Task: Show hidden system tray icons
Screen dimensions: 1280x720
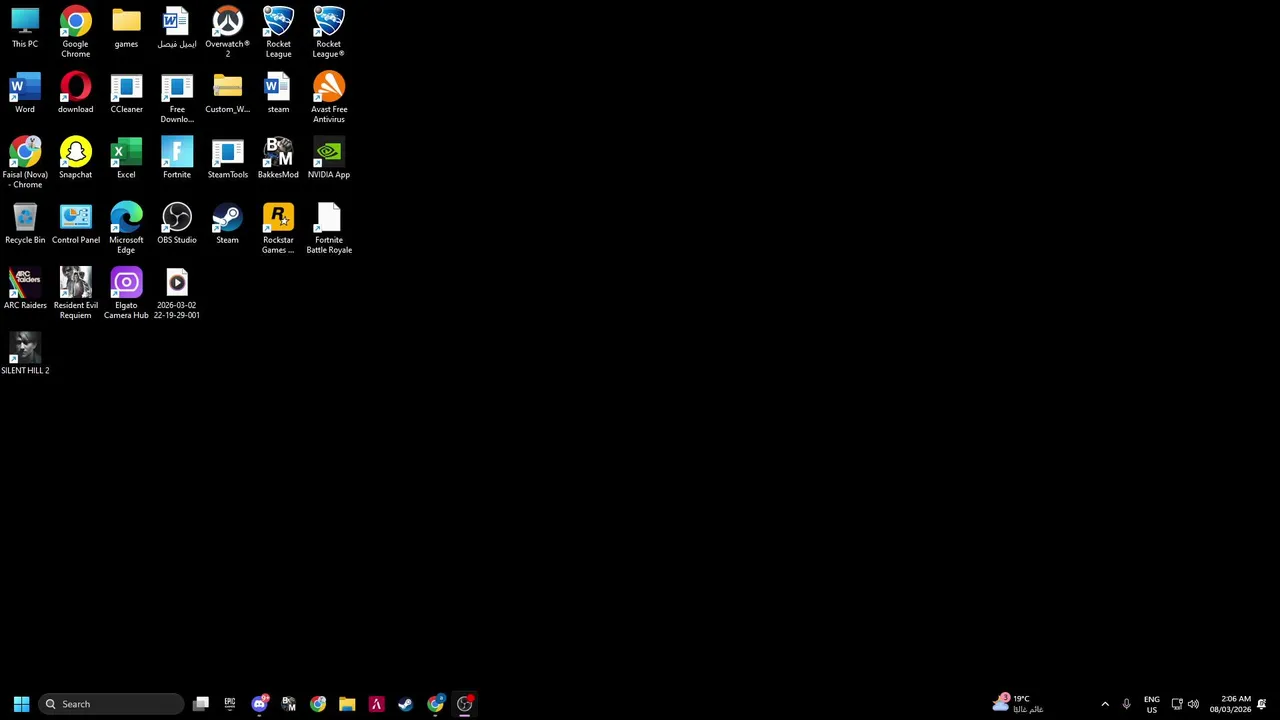Action: [1105, 704]
